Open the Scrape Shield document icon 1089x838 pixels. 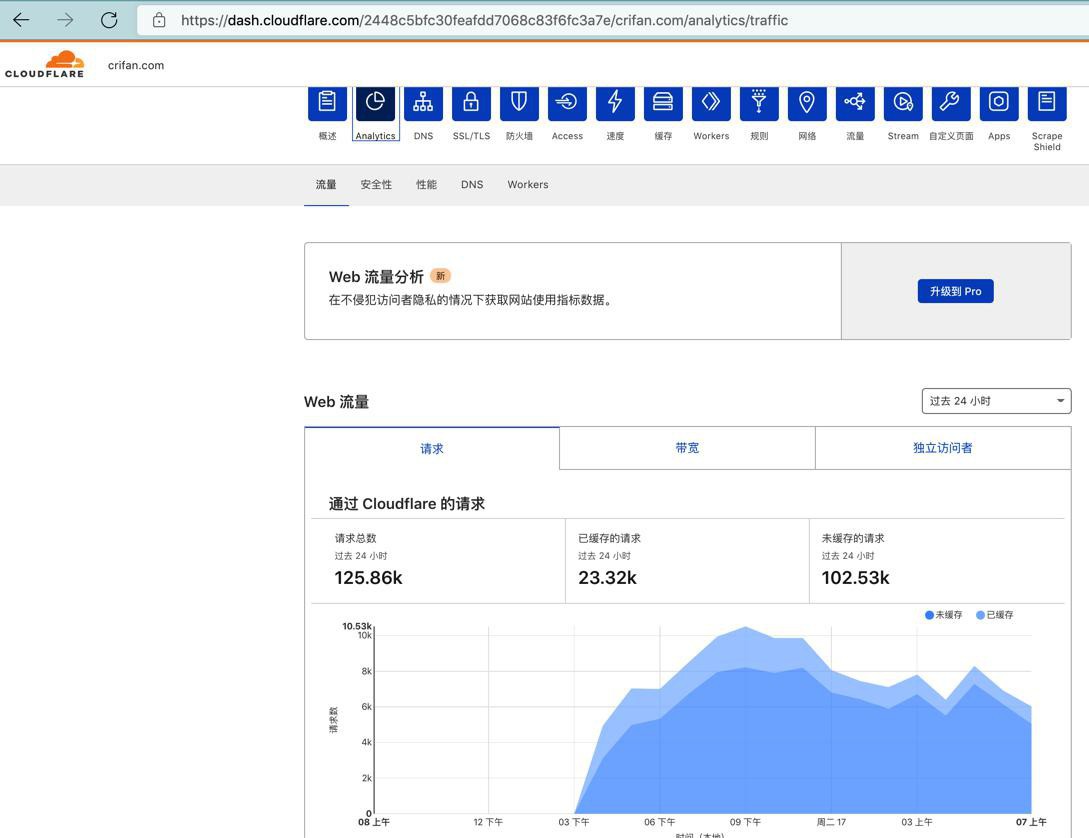pos(1047,103)
